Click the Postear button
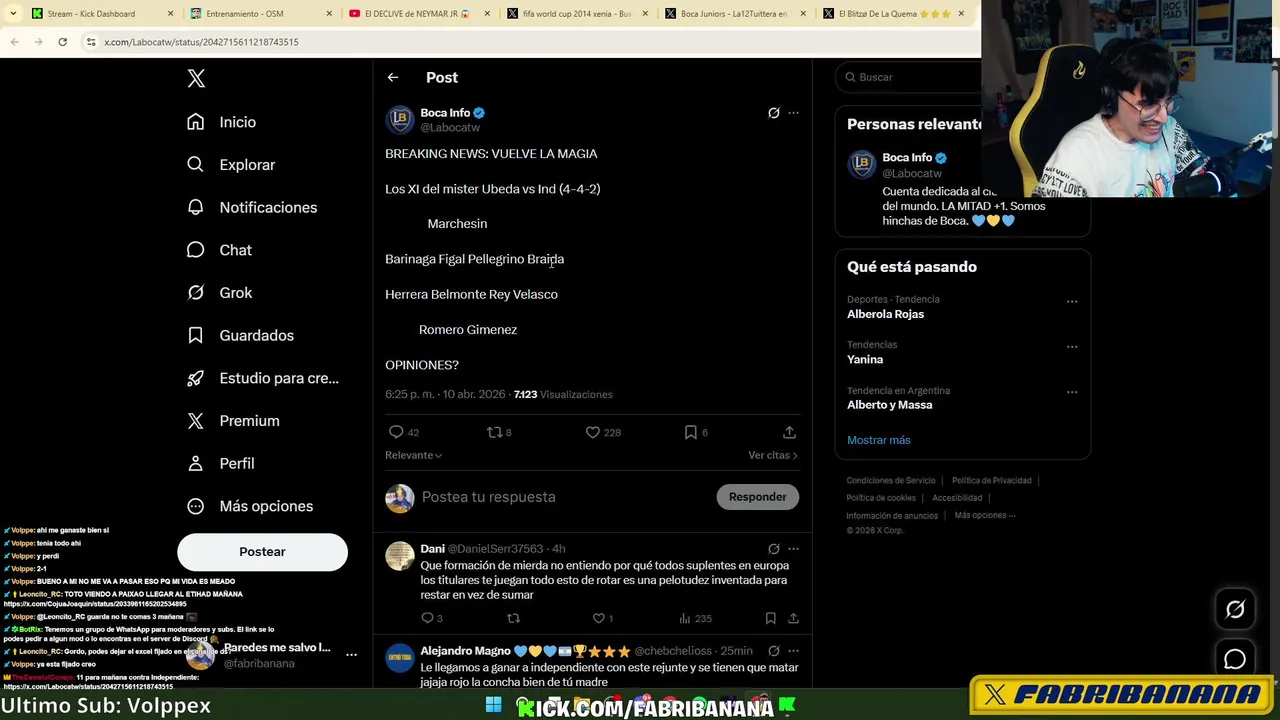The image size is (1280, 720). 262,552
